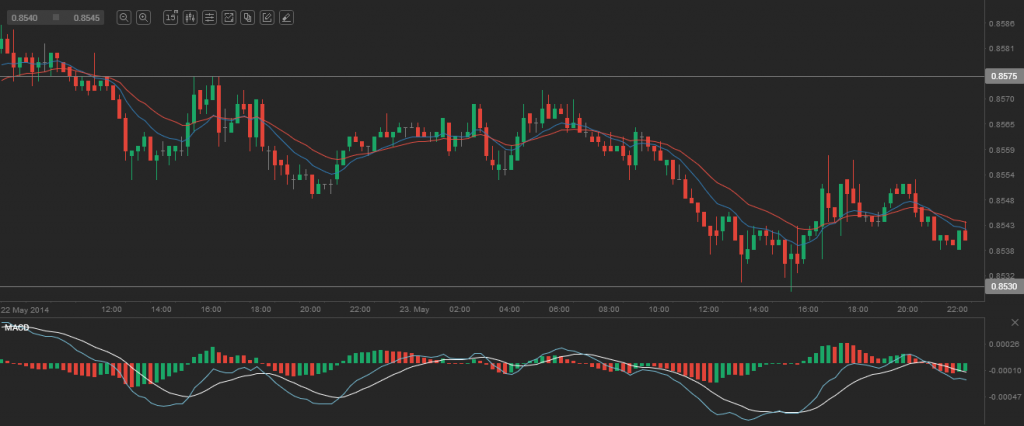Screen dimensions: 1024x426
Task: Select the eraser tool in the toolbar
Action: (x=286, y=17)
